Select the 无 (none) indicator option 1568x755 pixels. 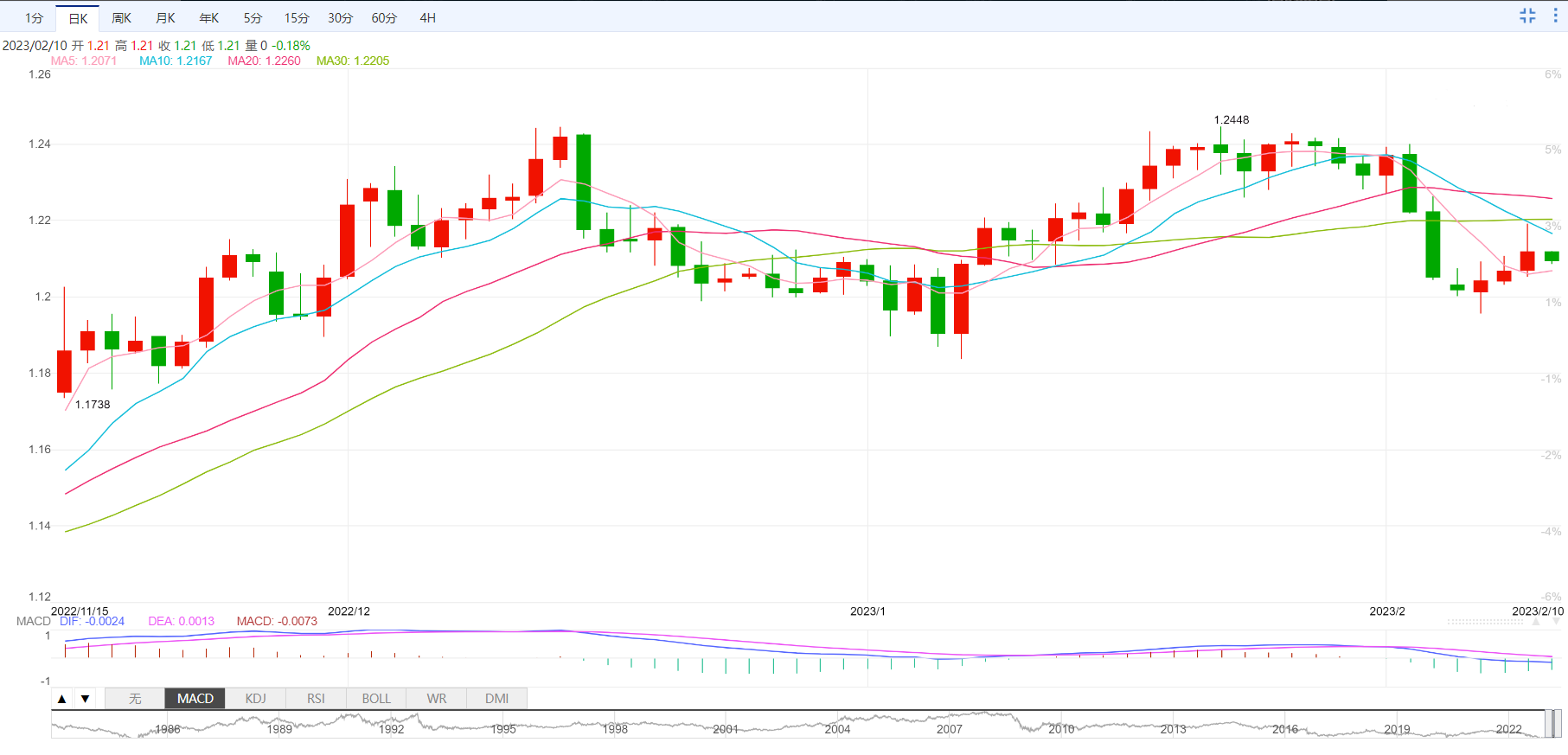135,699
